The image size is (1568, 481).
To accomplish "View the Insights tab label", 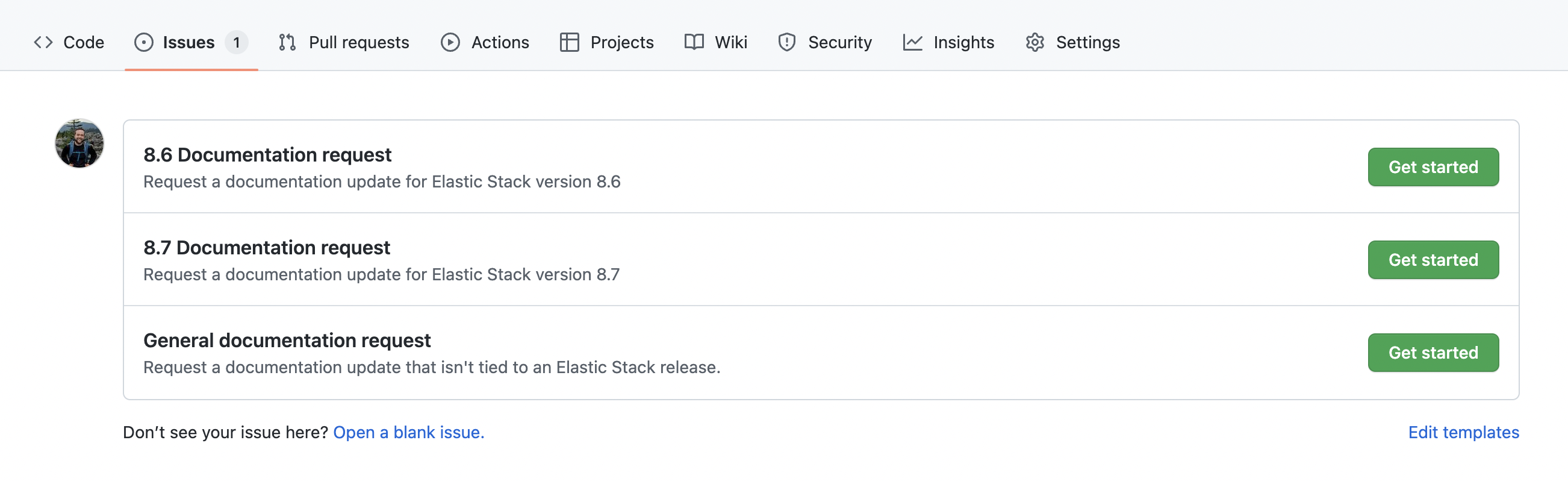I will (964, 42).
